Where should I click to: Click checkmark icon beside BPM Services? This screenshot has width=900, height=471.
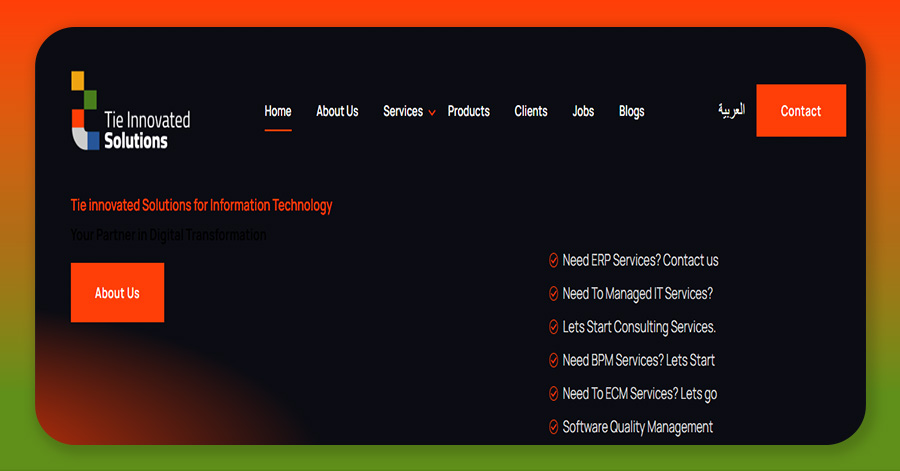point(553,360)
